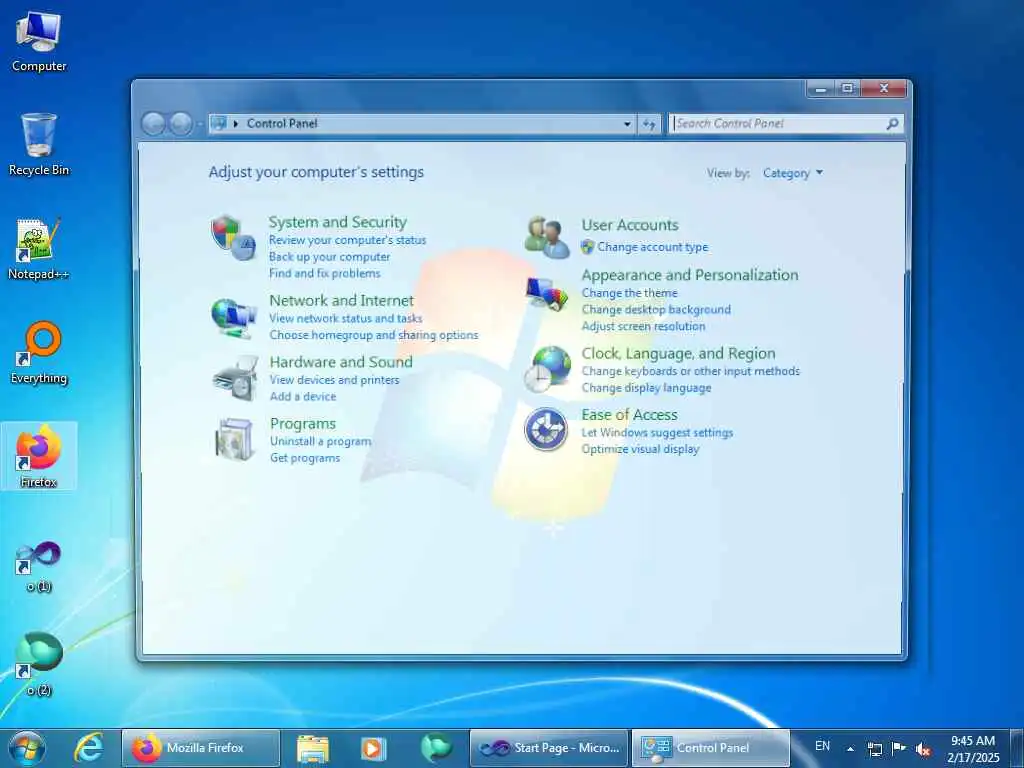The image size is (1024, 768).
Task: Open the Windows Start orb
Action: pyautogui.click(x=27, y=748)
